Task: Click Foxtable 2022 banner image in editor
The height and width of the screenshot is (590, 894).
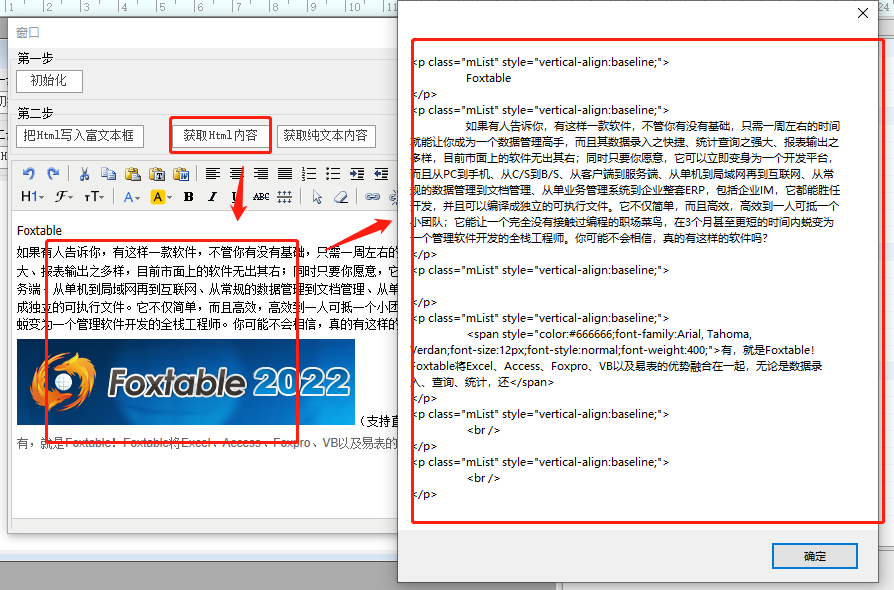Action: 186,382
